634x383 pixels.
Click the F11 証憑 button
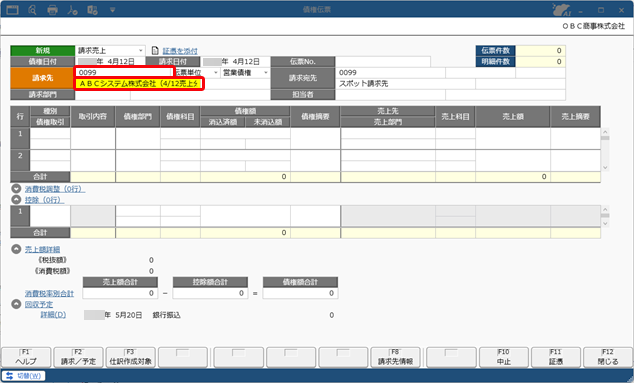[x=556, y=357]
